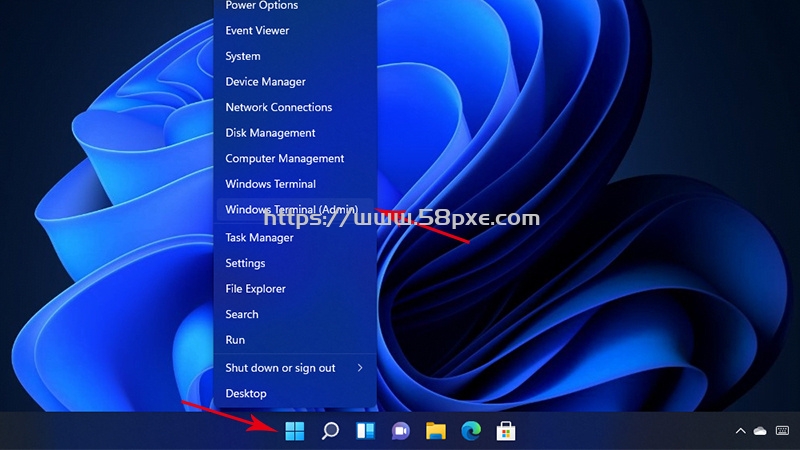Open Windows Terminal (Admin) entry
This screenshot has width=800, height=450.
(295, 210)
